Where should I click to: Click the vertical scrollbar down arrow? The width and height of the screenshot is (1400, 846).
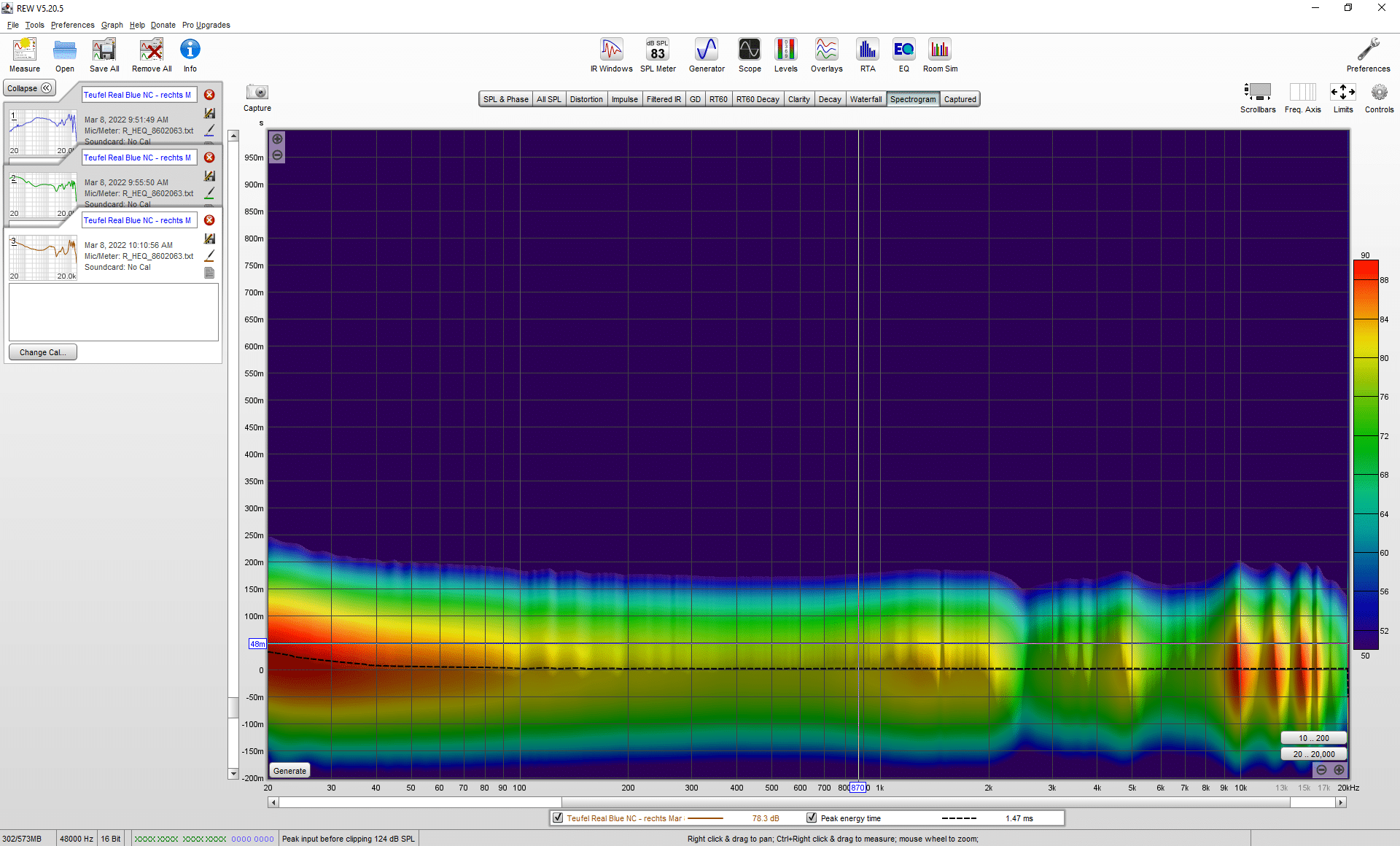click(233, 774)
